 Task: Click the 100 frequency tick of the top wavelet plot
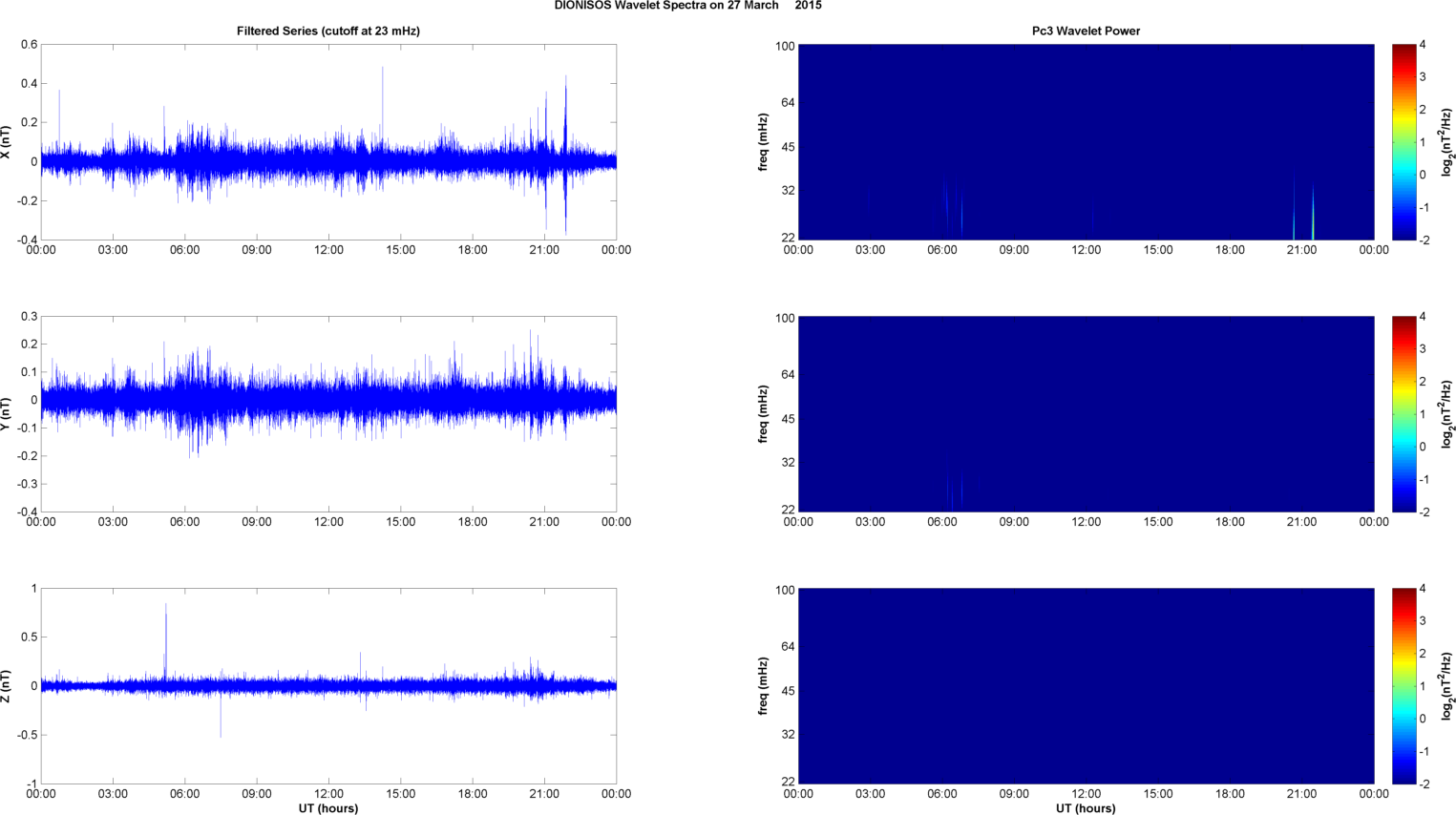(785, 46)
